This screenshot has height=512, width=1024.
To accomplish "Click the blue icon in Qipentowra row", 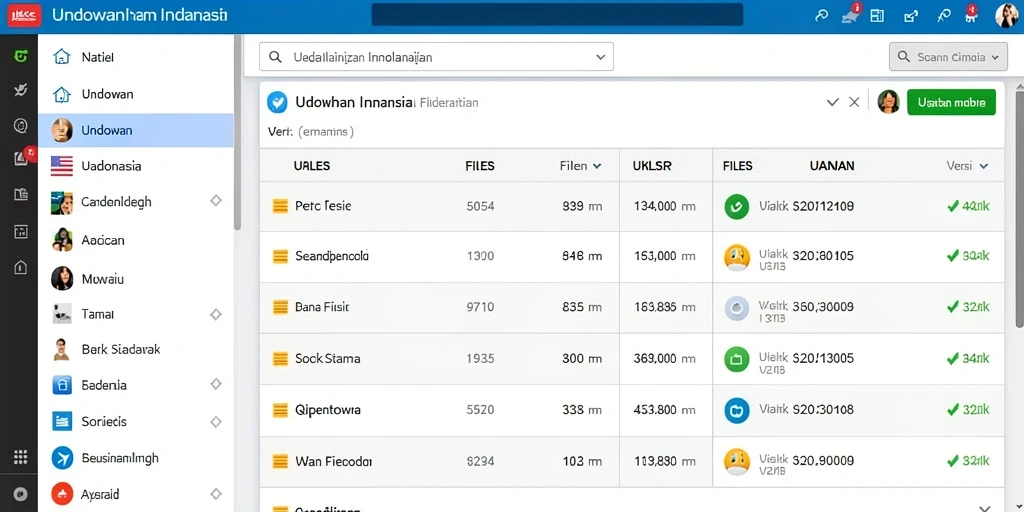I will coord(737,410).
